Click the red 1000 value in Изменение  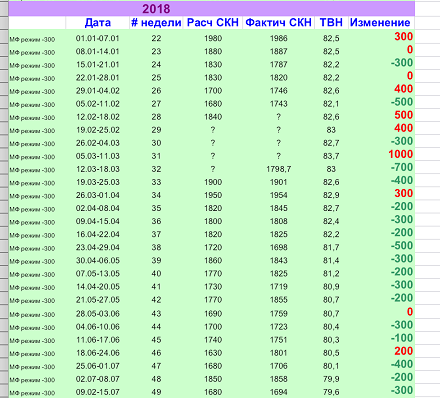400,154
